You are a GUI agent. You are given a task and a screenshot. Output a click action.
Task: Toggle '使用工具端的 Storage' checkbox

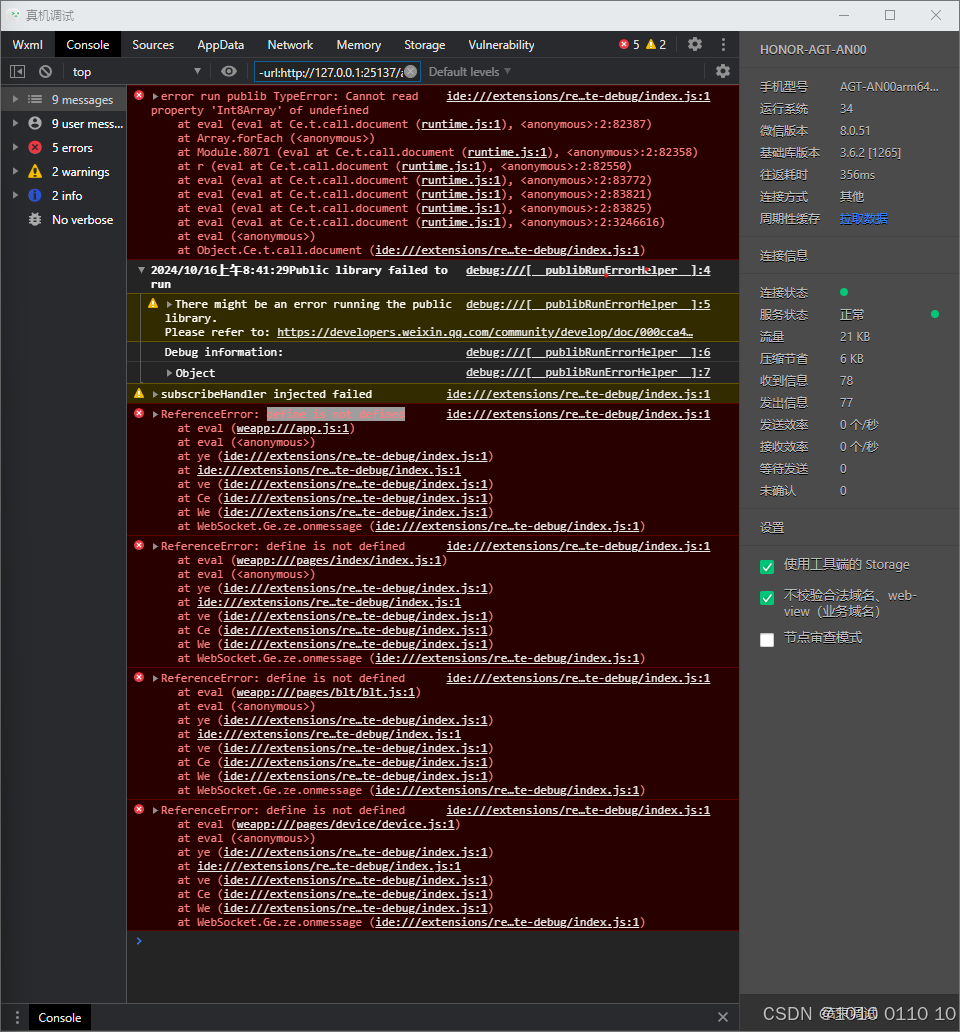coord(767,566)
